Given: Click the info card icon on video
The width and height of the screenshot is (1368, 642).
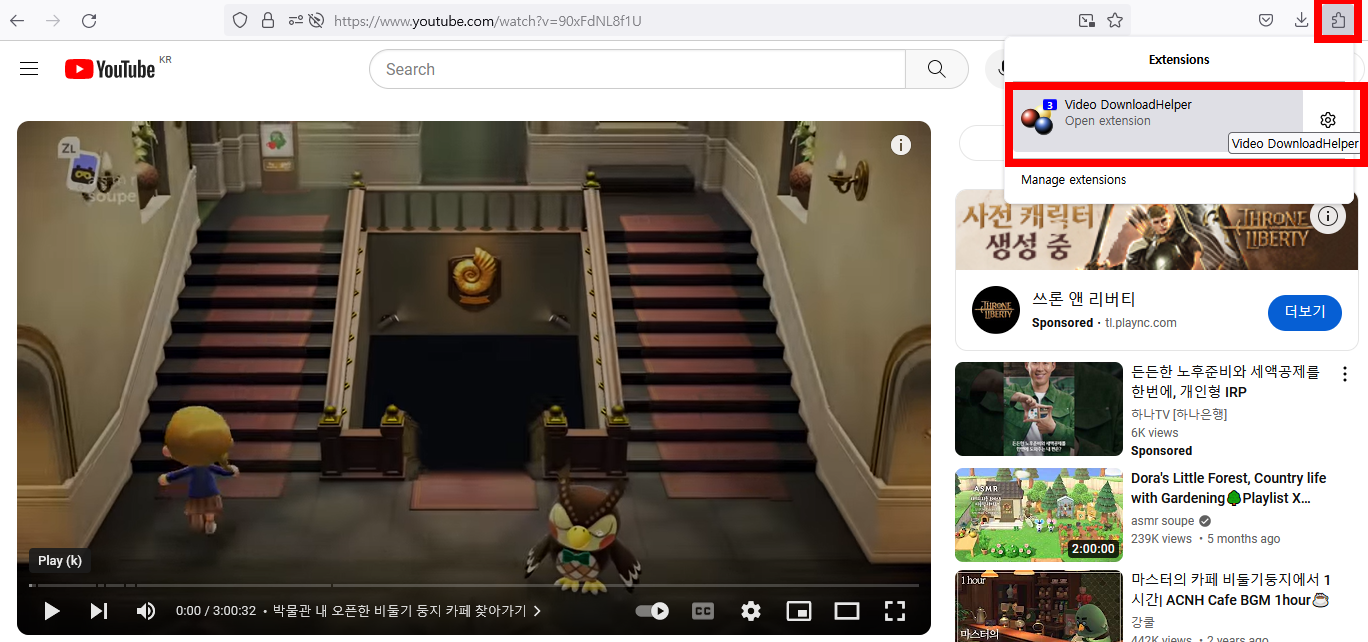Looking at the screenshot, I should click(901, 145).
